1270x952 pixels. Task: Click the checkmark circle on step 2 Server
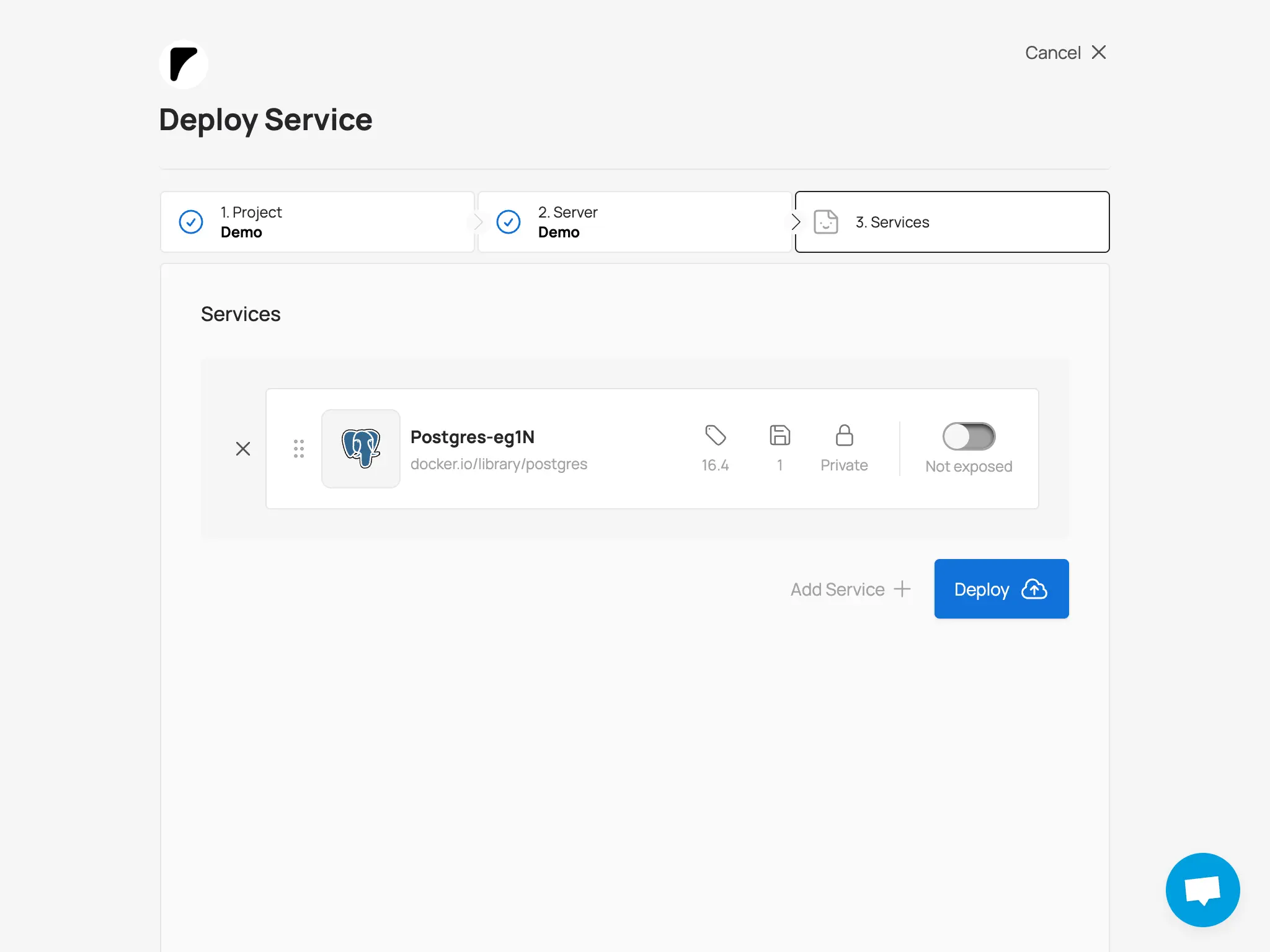click(508, 221)
